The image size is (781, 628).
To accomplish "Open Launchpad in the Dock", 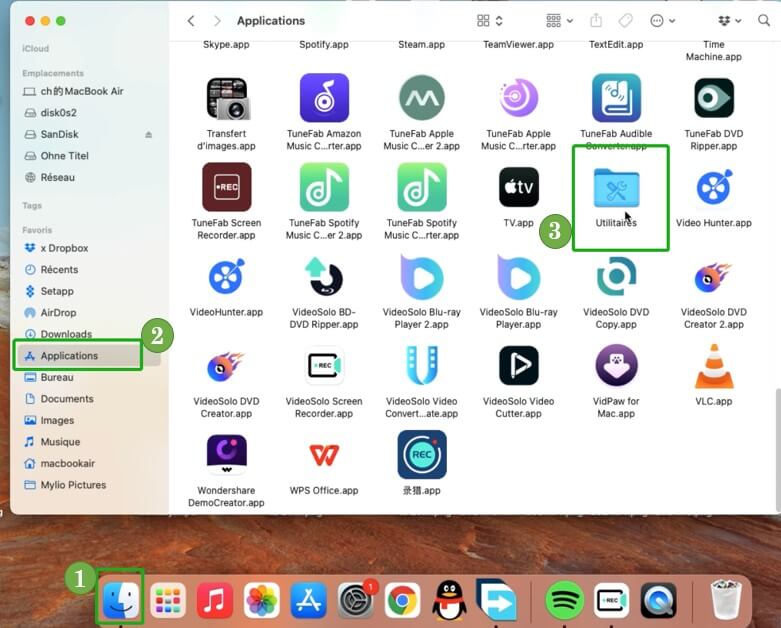I will tap(168, 601).
